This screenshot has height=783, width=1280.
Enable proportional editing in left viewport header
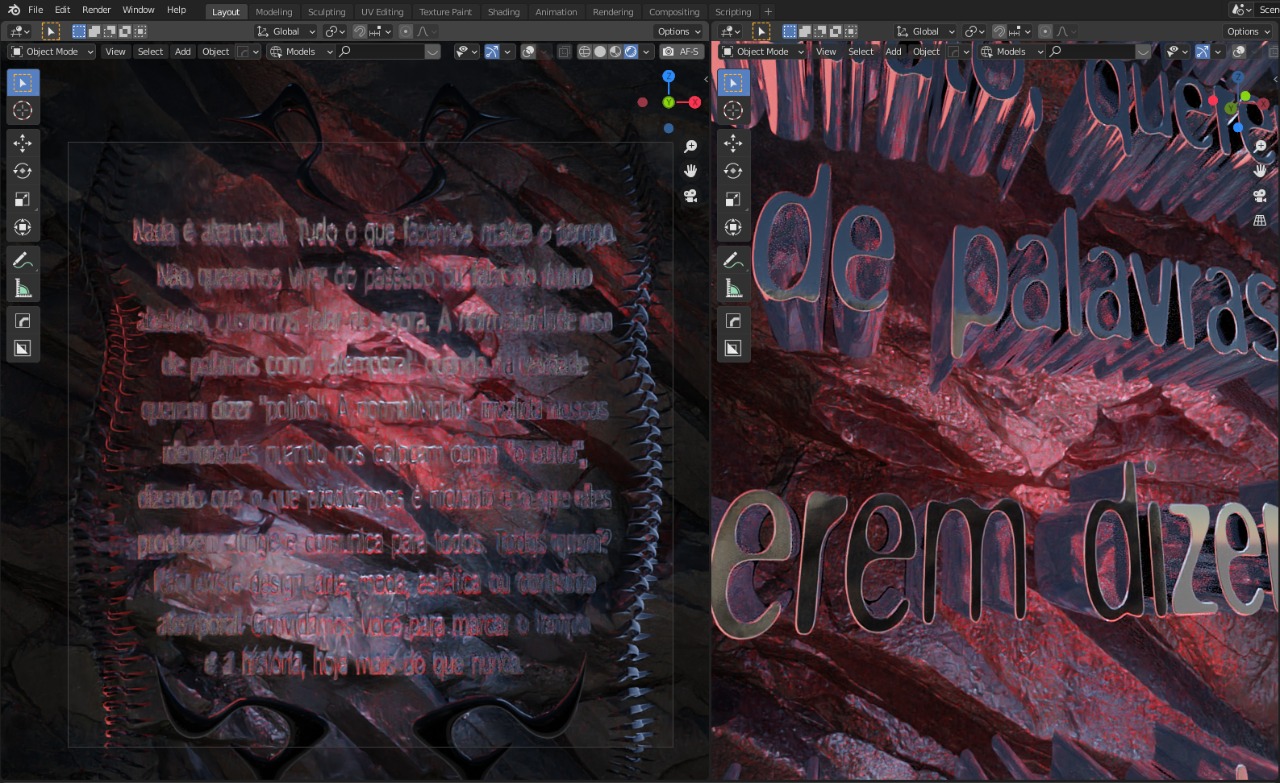pyautogui.click(x=405, y=32)
